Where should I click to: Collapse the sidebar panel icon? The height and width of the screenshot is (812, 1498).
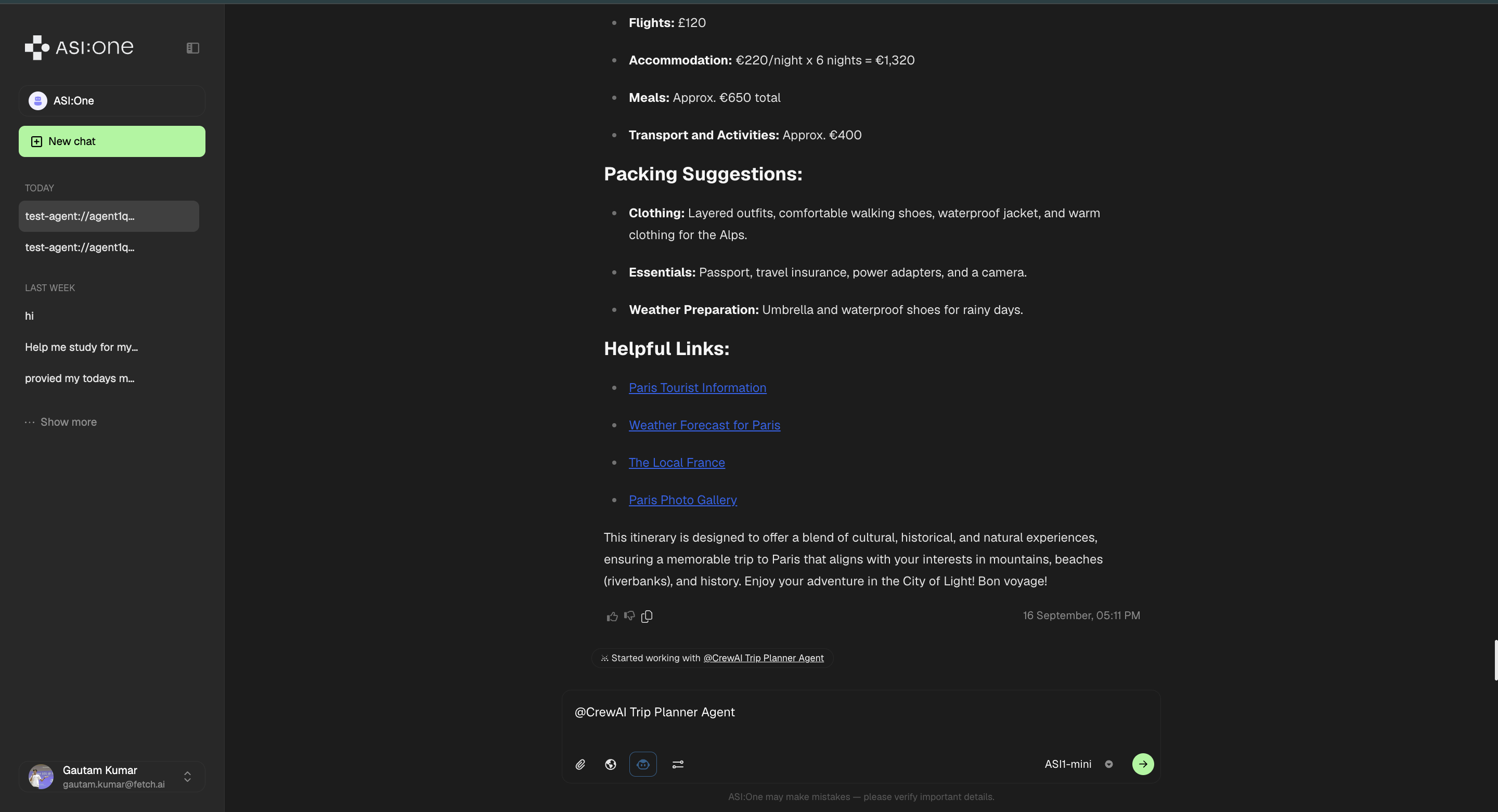192,48
